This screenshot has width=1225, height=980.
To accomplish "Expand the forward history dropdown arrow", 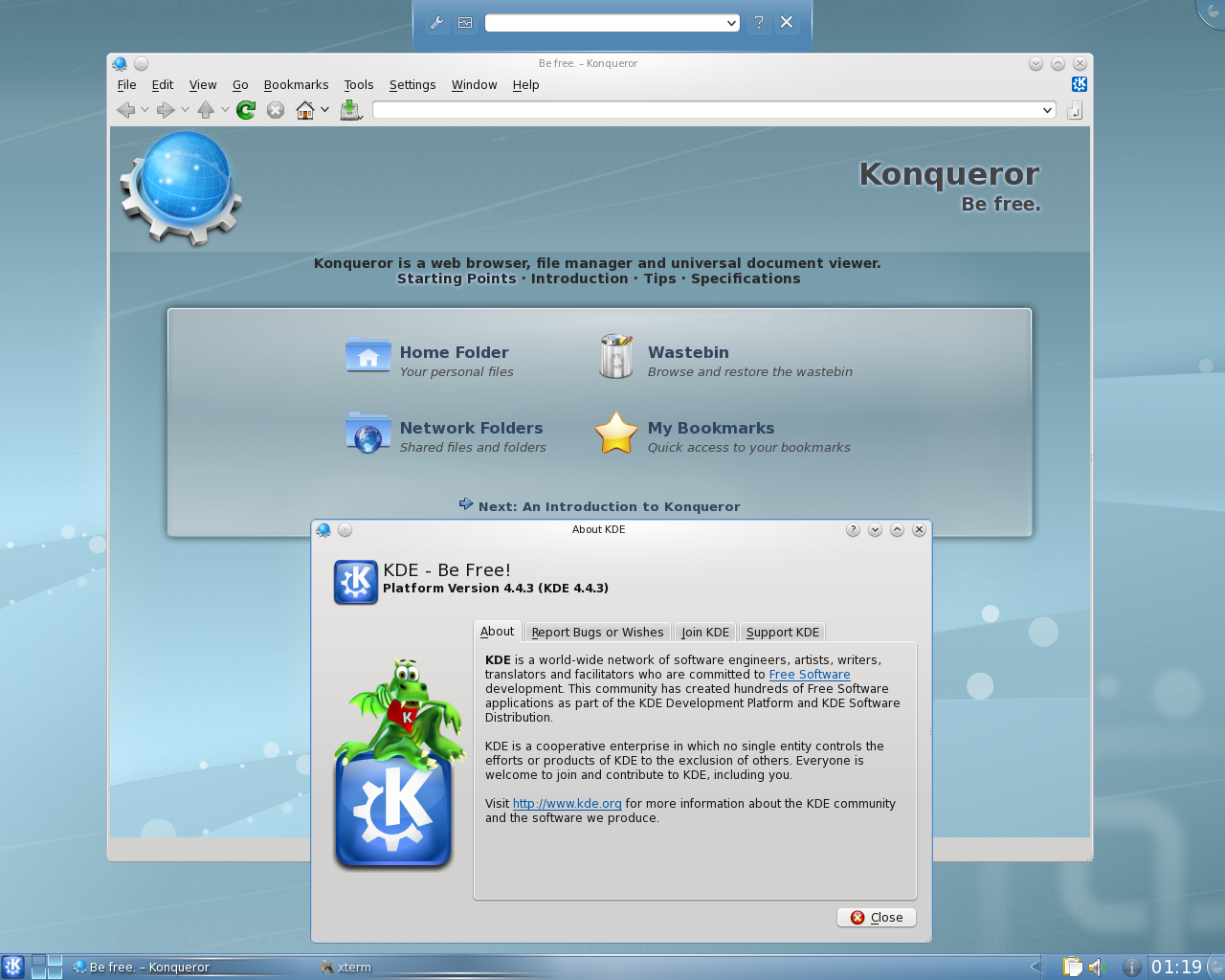I will 185,110.
